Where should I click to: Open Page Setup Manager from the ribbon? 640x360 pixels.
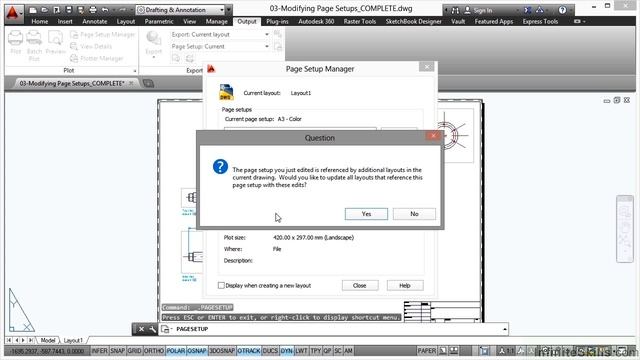102,35
